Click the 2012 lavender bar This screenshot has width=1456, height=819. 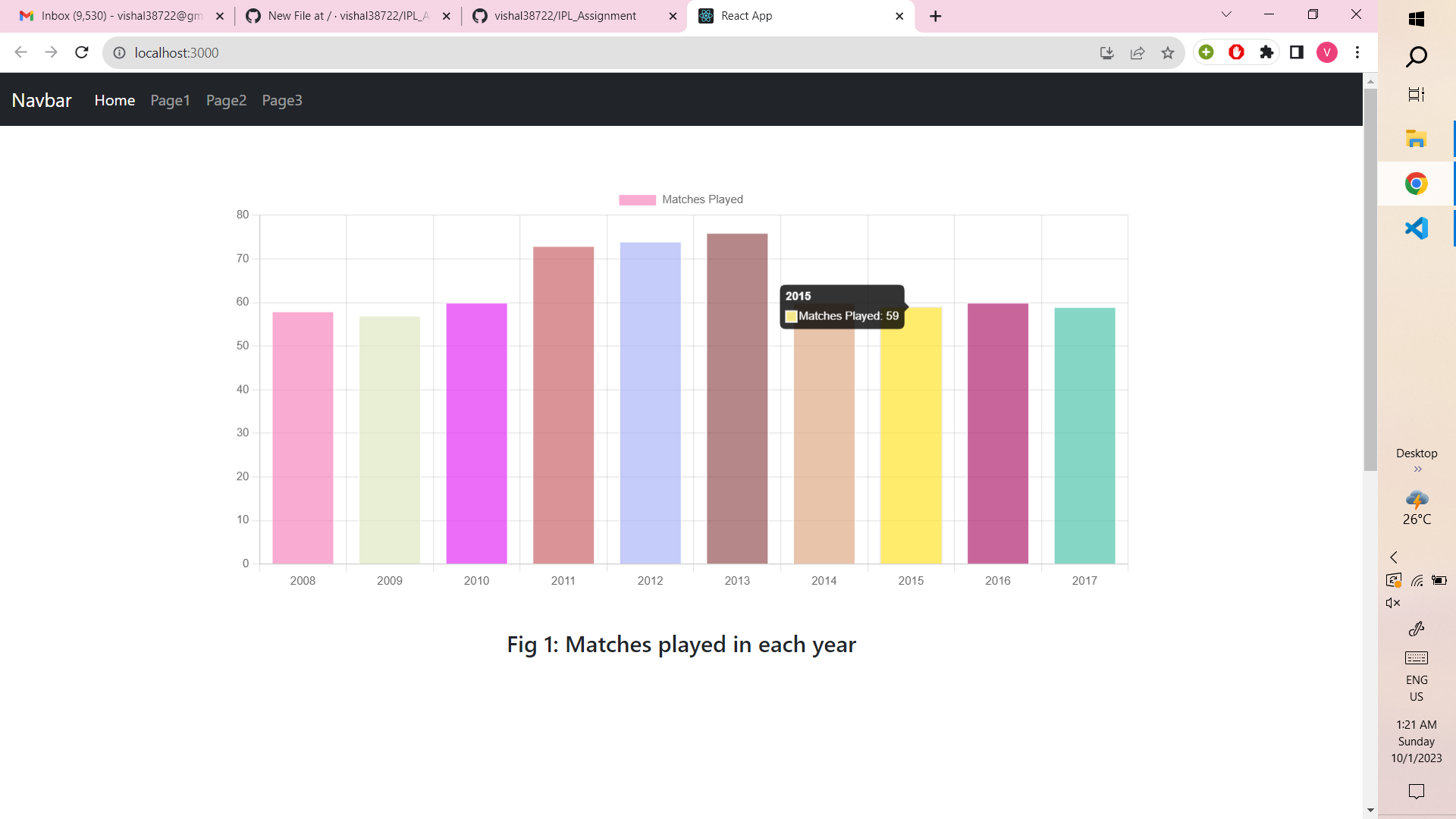[650, 403]
